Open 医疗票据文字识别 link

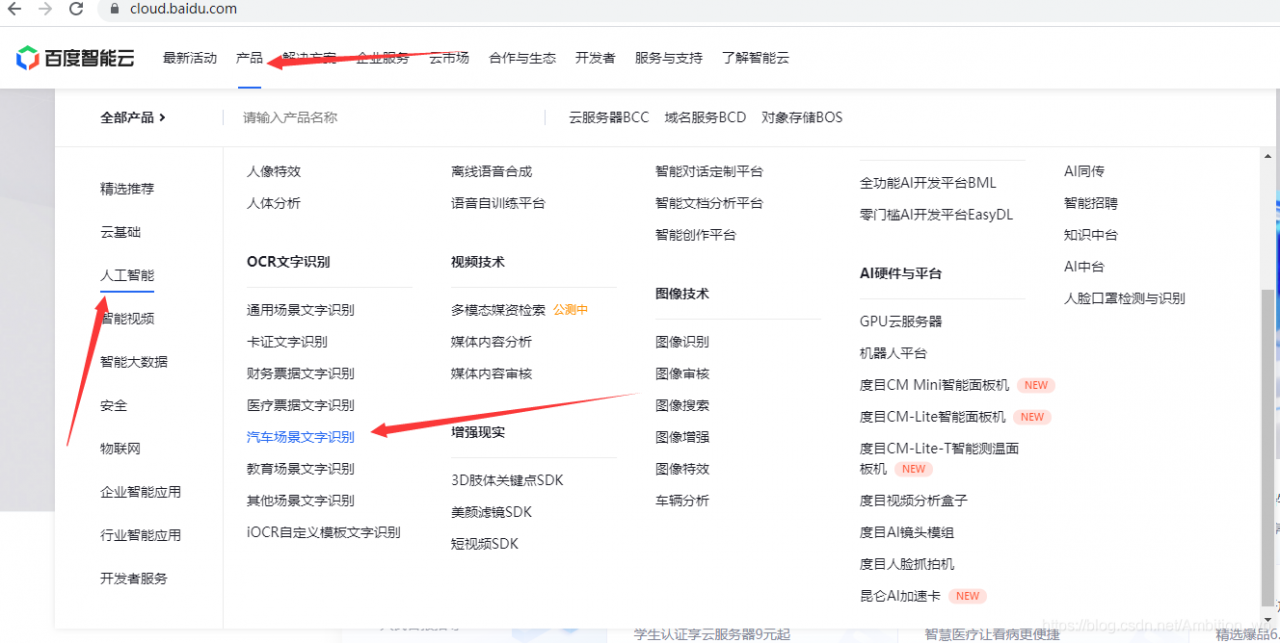tap(300, 405)
